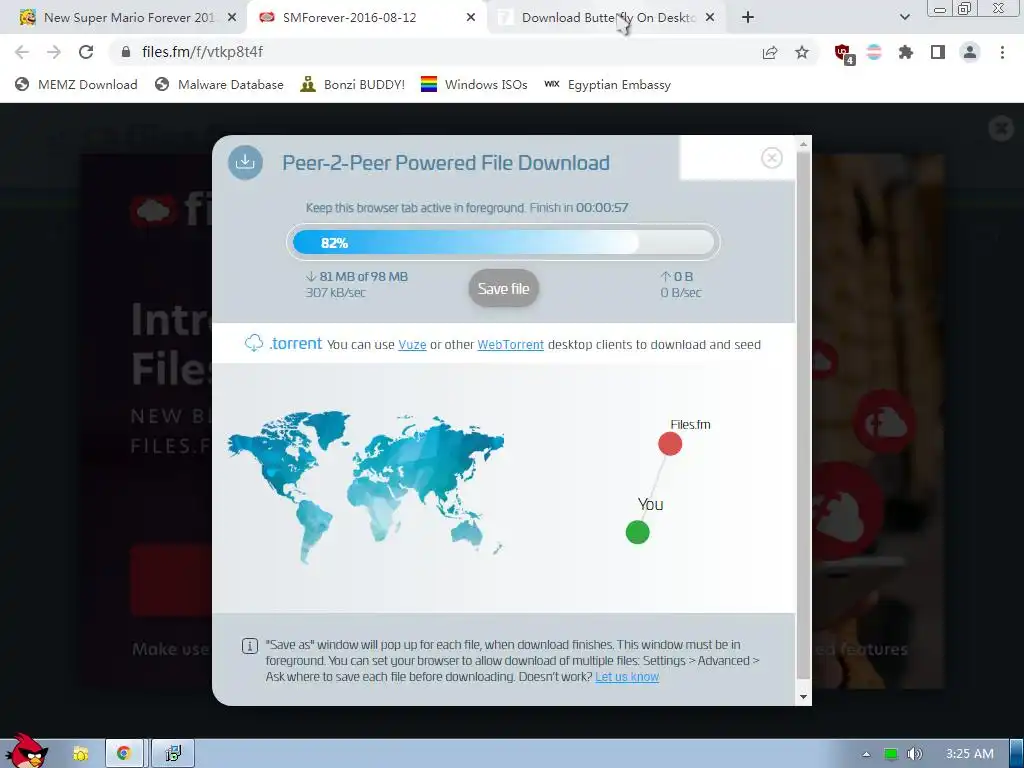Select the Chrome taskbar button
The width and height of the screenshot is (1024, 768).
[x=124, y=754]
